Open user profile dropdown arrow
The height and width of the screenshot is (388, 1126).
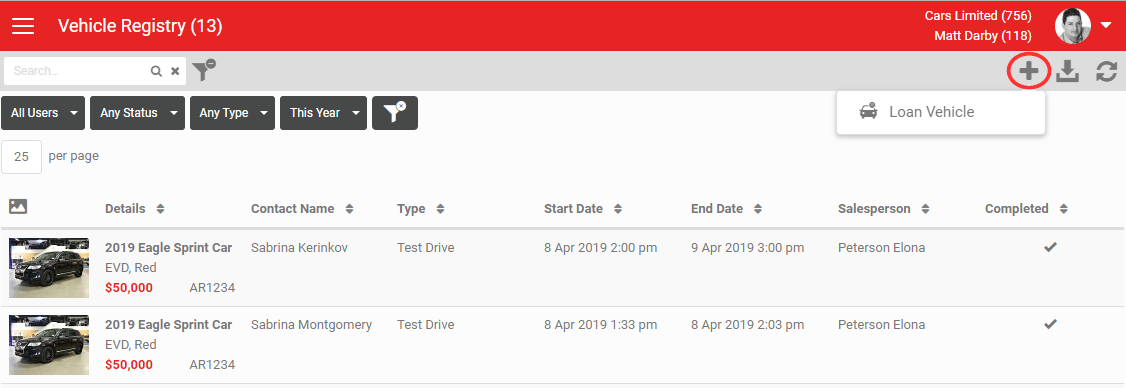pos(1105,25)
